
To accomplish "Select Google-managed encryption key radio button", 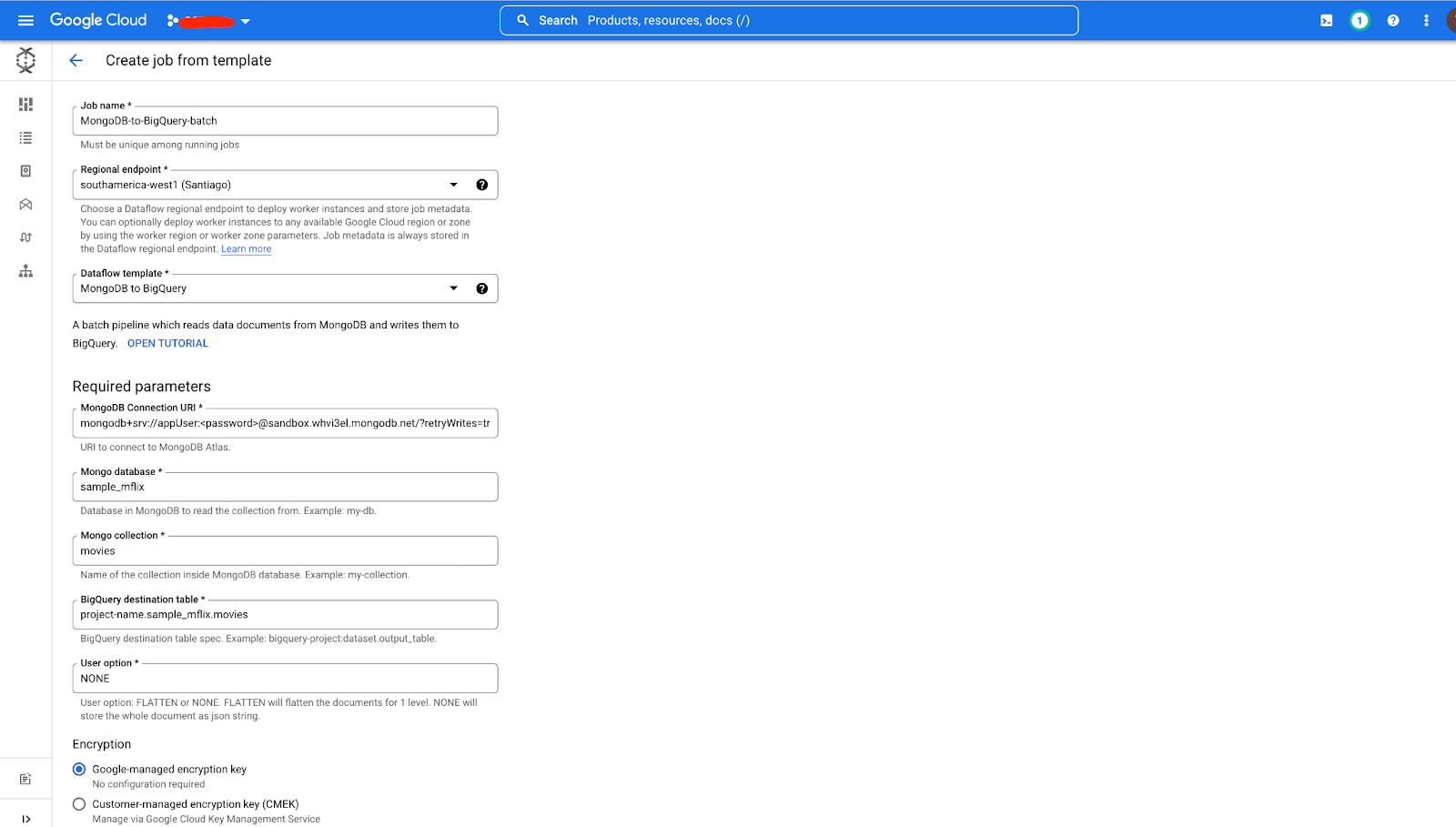I will [79, 769].
